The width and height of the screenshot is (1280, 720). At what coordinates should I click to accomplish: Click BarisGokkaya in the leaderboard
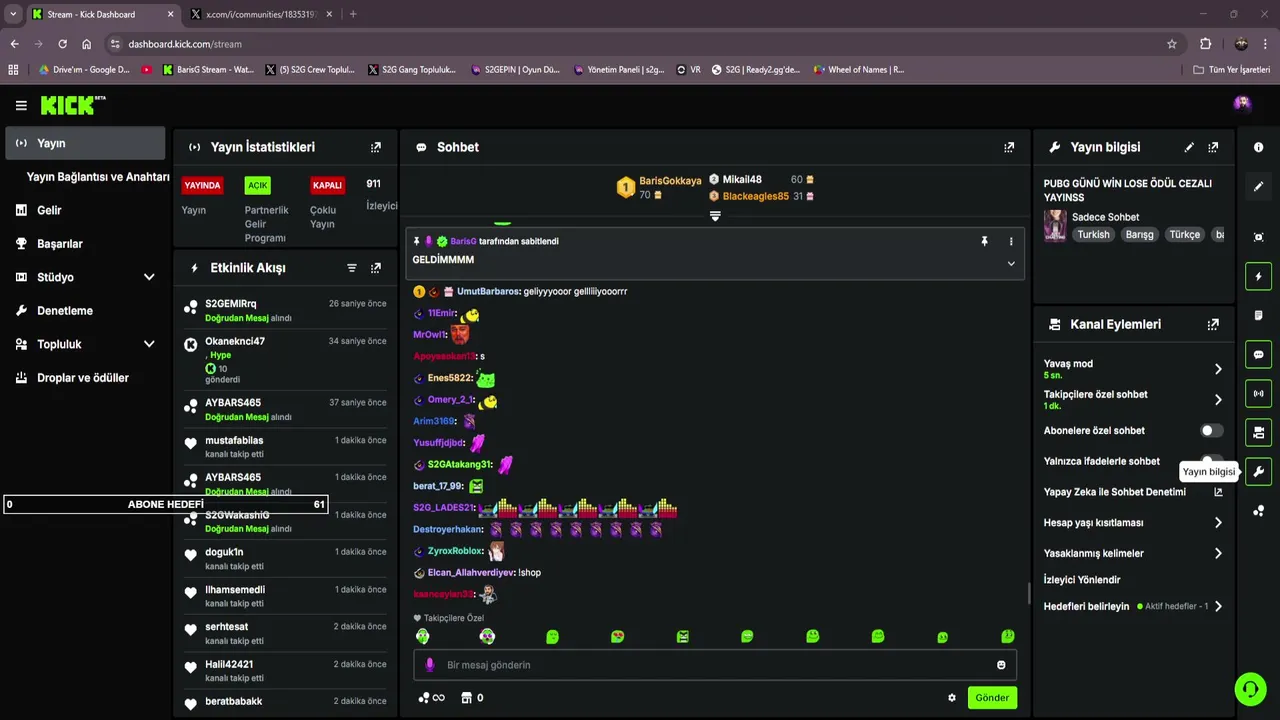click(x=670, y=181)
